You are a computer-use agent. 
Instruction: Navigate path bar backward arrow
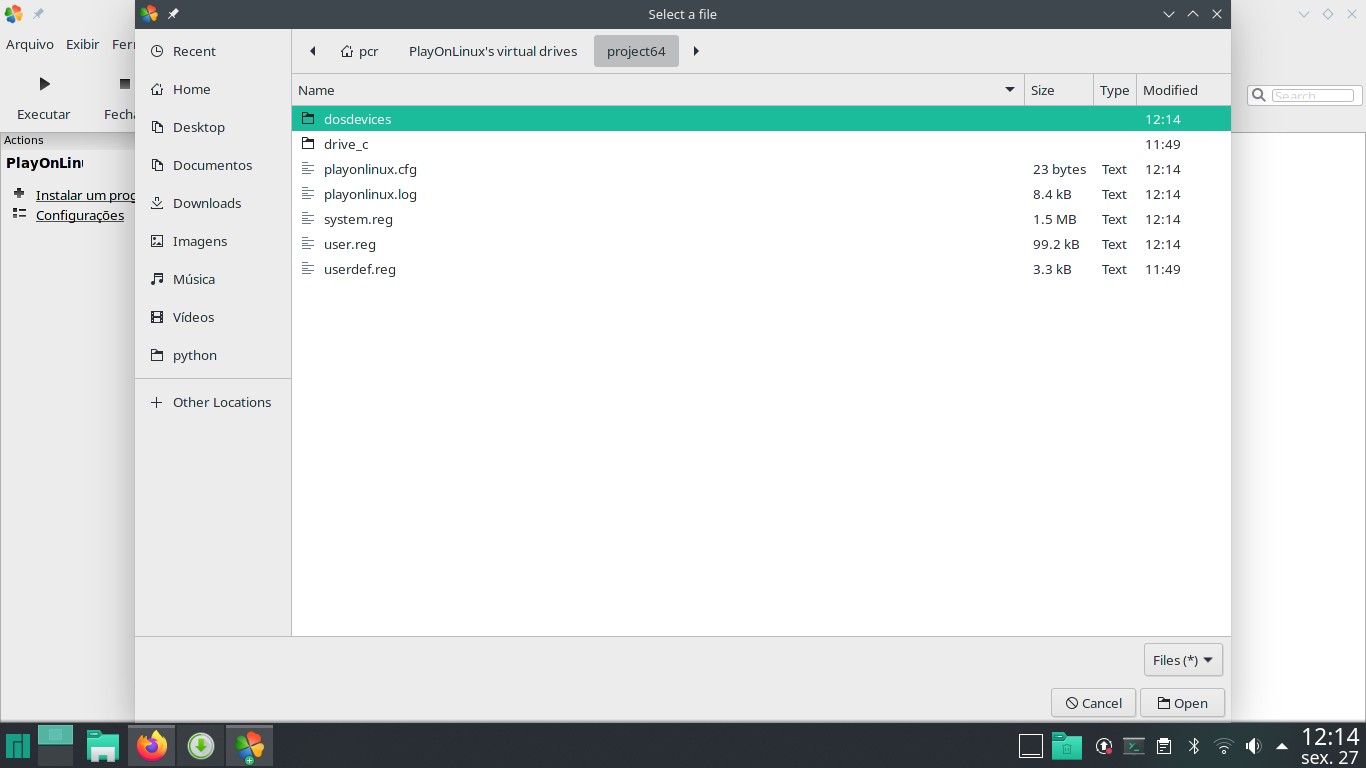coord(313,51)
